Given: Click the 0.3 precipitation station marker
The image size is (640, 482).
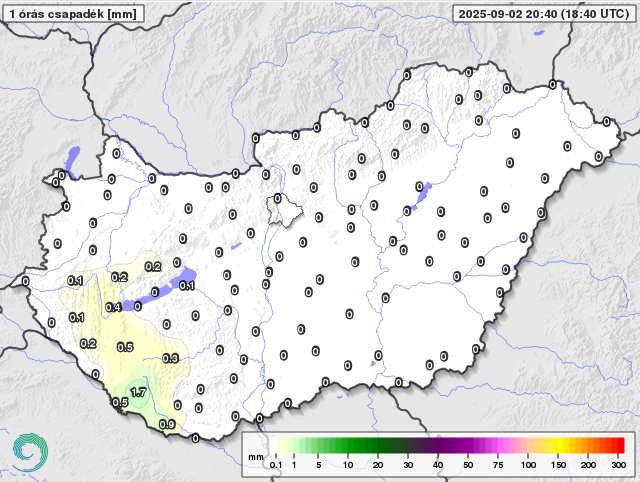Looking at the screenshot, I should click(170, 358).
